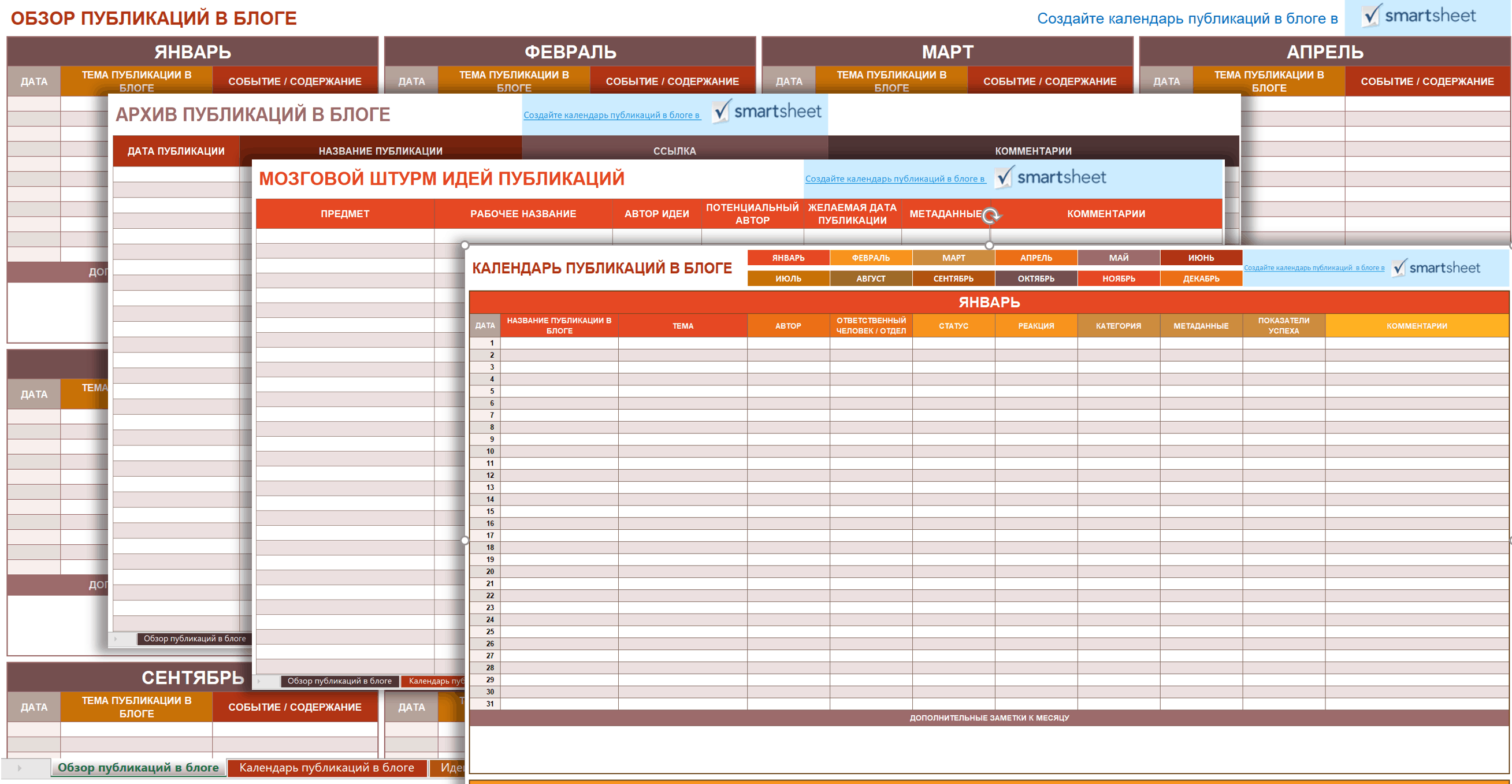Jump to ОКТЯБРЬ month button
Screen dimensions: 1512x784
click(1036, 278)
